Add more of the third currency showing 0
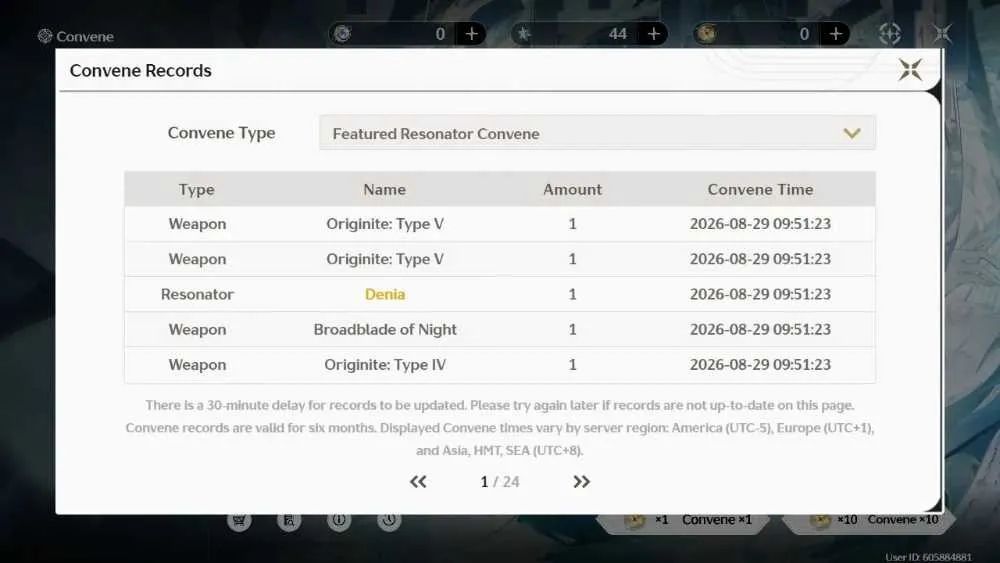Screen dimensions: 1000x563 click(835, 34)
